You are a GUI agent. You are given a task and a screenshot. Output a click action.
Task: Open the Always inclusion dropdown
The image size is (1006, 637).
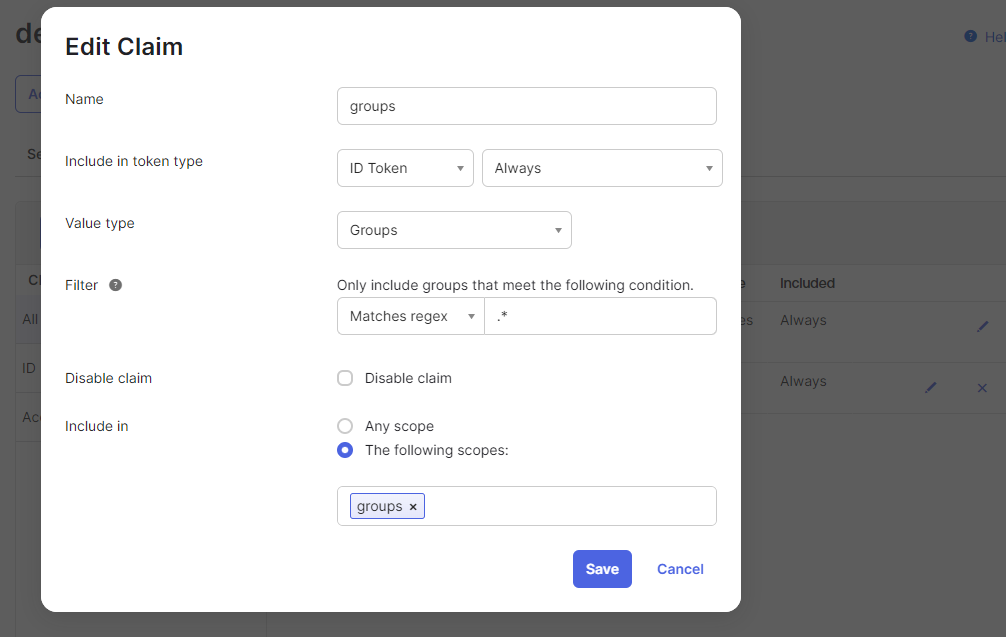pos(602,168)
